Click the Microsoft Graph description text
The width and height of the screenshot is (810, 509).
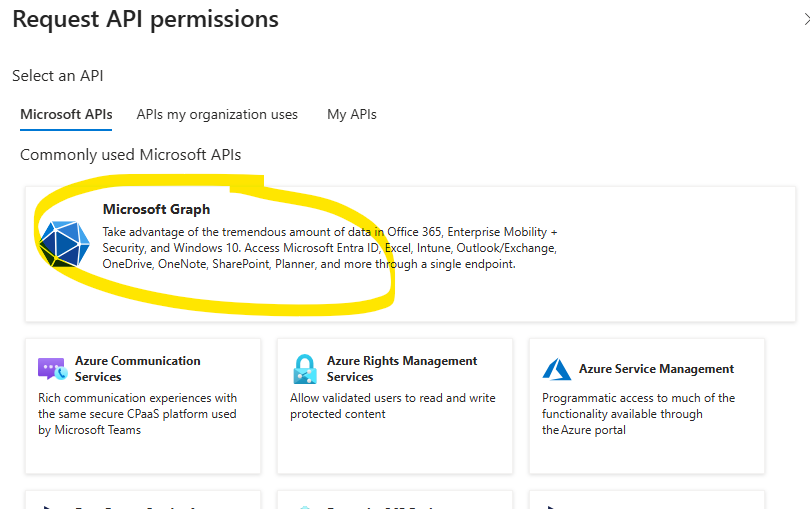click(x=329, y=248)
